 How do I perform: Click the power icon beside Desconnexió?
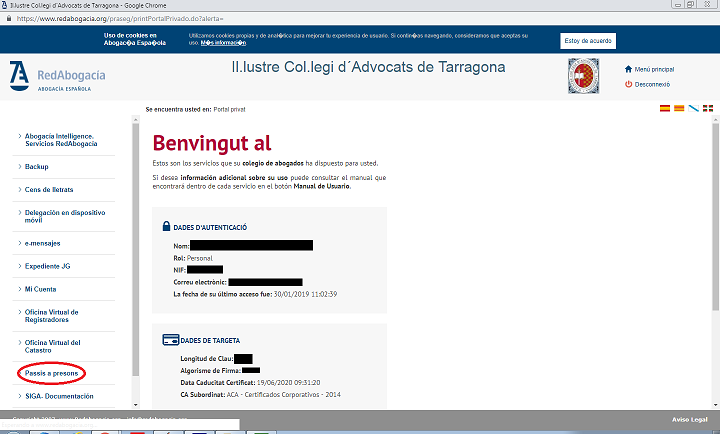(628, 84)
